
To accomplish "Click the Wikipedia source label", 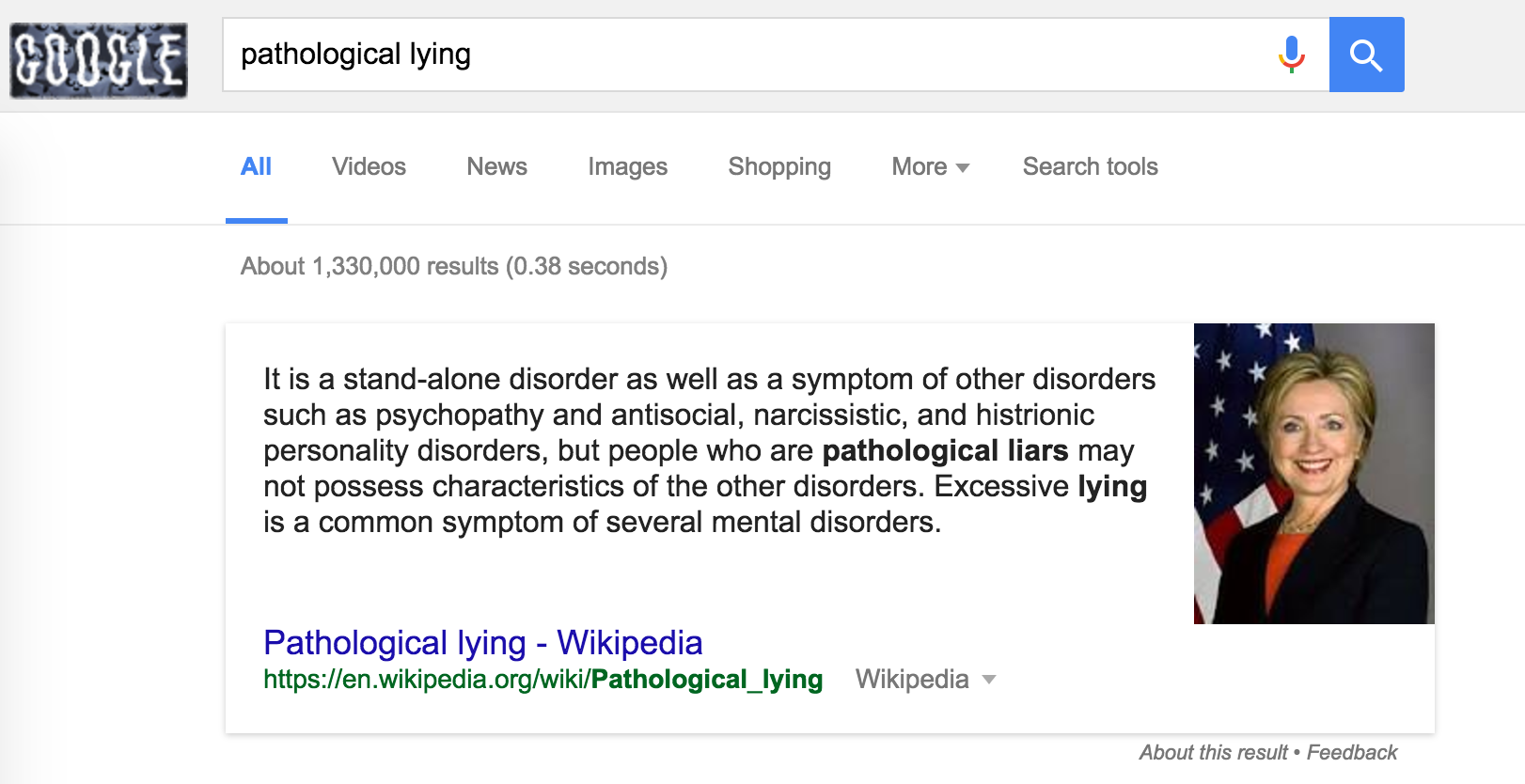I will click(x=912, y=679).
